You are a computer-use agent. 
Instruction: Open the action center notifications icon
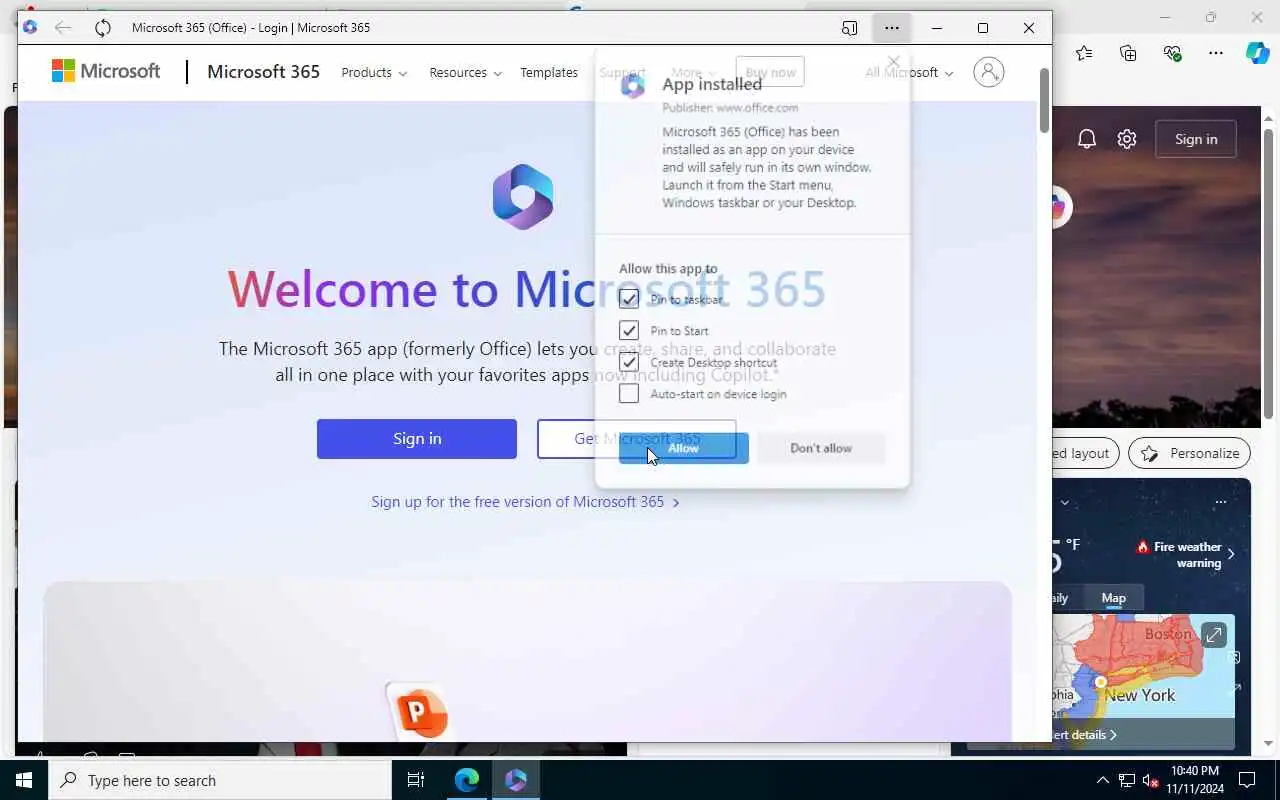tap(1247, 780)
